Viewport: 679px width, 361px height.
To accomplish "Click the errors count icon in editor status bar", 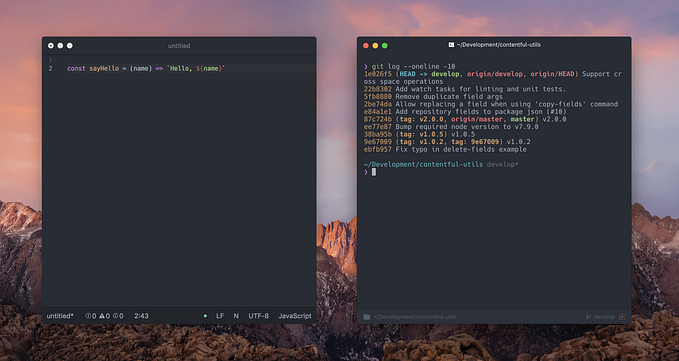I will [88, 316].
